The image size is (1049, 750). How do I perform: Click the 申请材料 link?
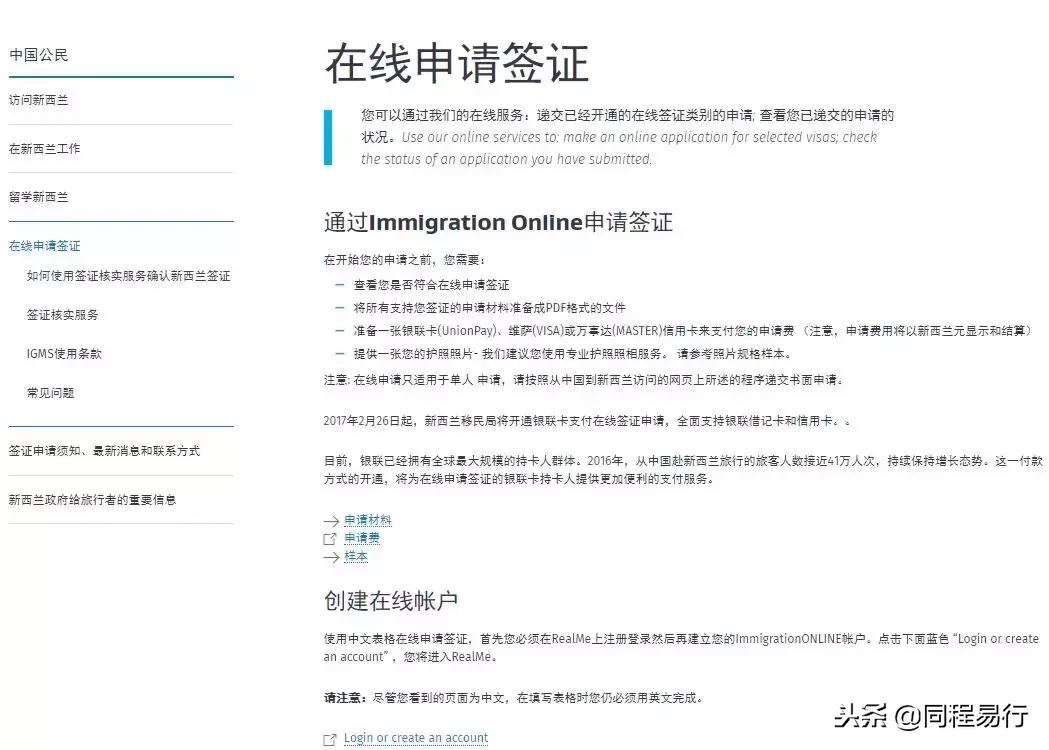(x=368, y=520)
